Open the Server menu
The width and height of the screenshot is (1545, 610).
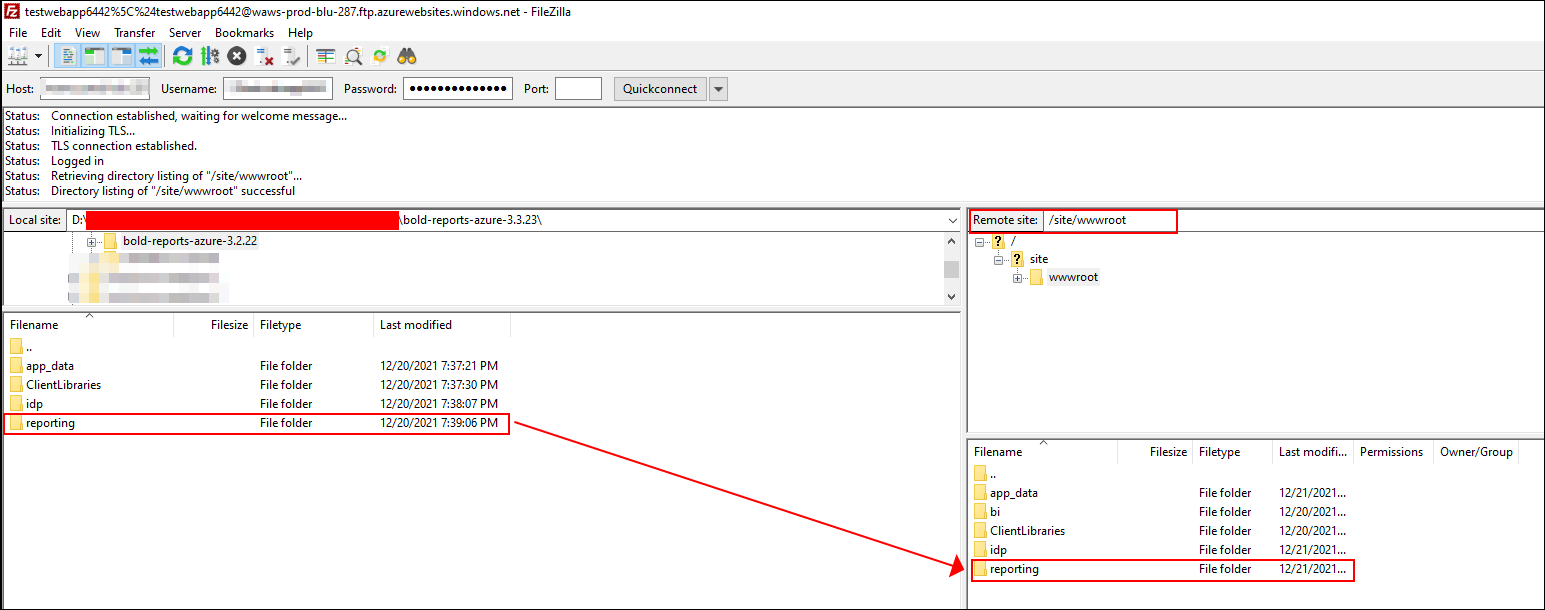coord(185,33)
